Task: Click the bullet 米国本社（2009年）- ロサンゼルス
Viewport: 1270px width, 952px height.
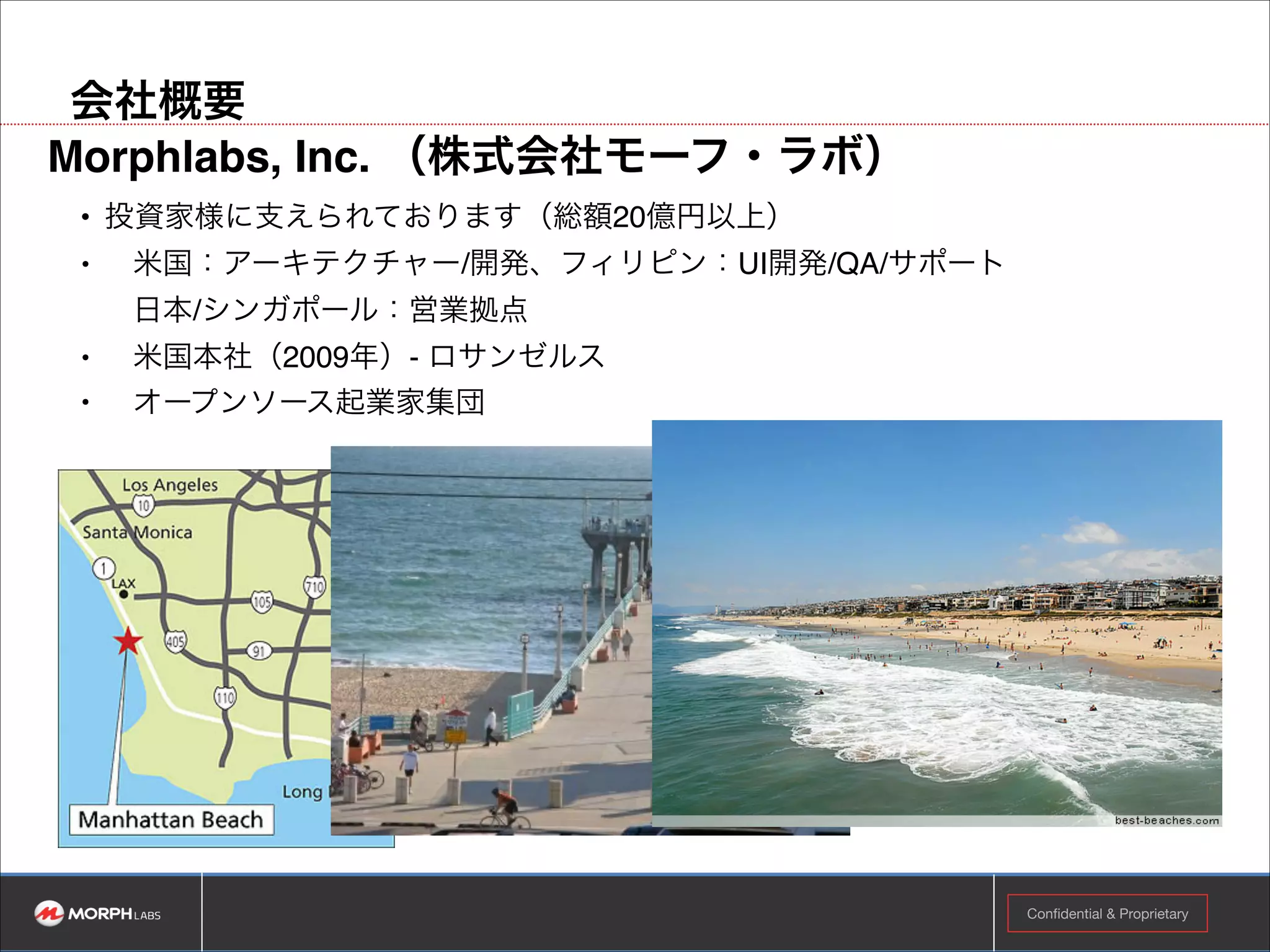Action: 369,356
